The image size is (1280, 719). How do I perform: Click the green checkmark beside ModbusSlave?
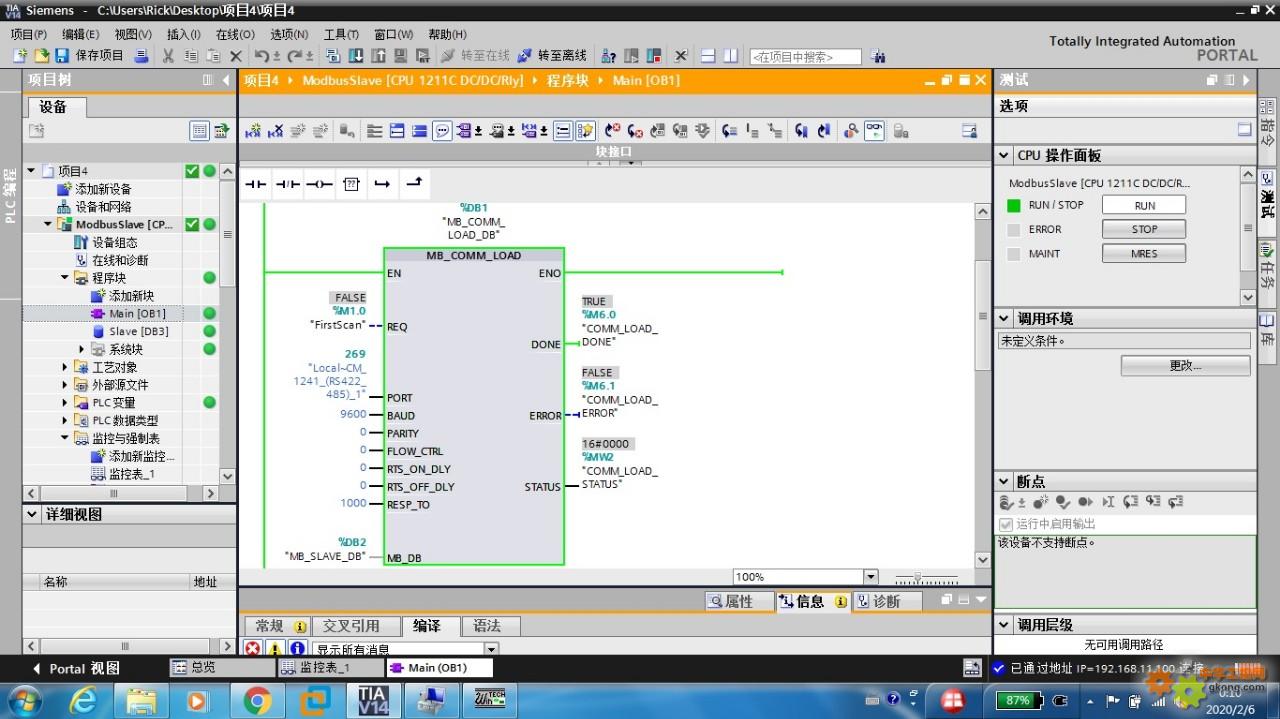pyautogui.click(x=192, y=224)
